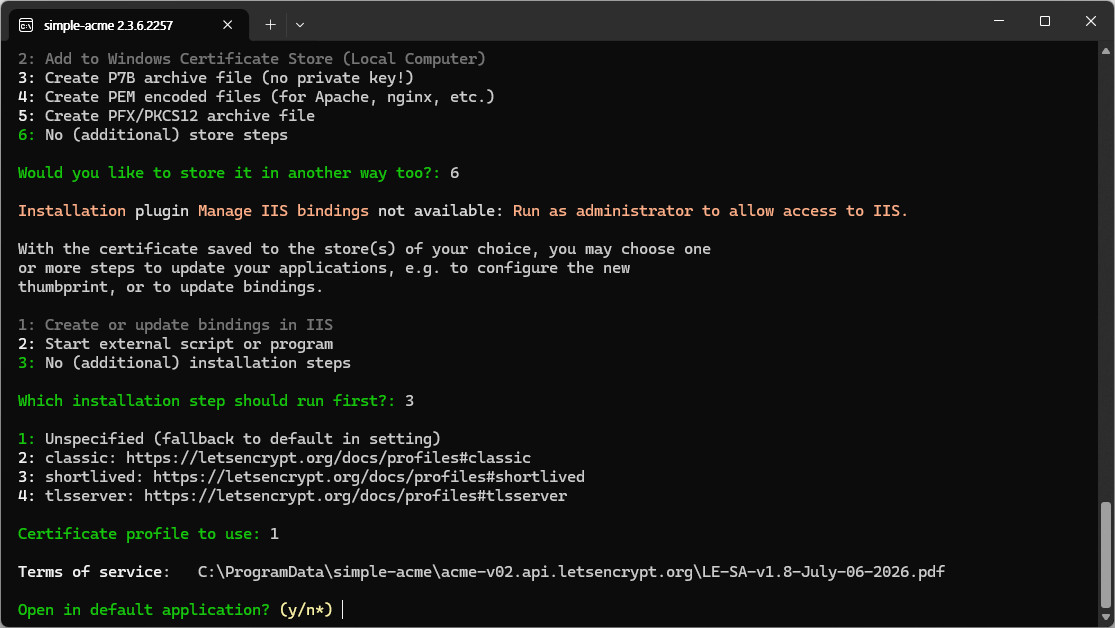Screen dimensions: 1115x628
Task: Click the tlsserver profile URL
Action: click(x=356, y=496)
